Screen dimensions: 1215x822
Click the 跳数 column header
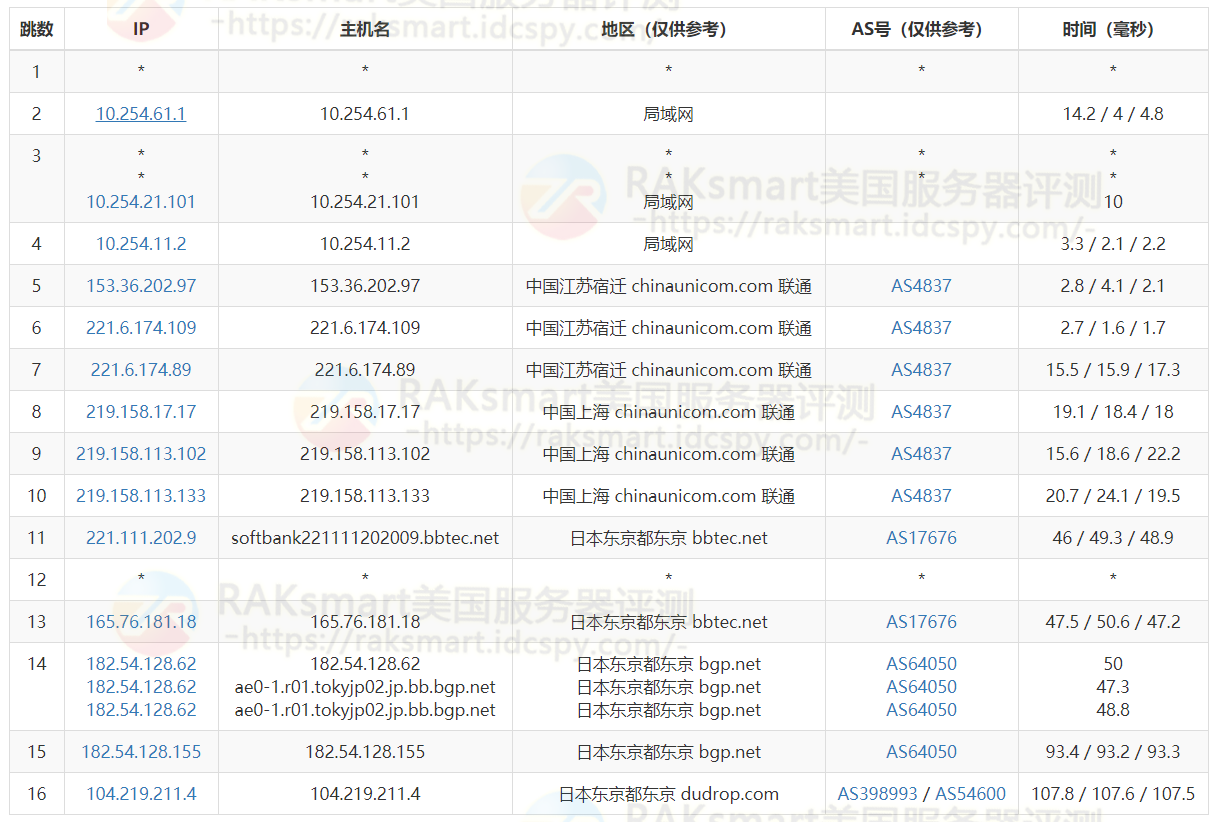tap(37, 30)
